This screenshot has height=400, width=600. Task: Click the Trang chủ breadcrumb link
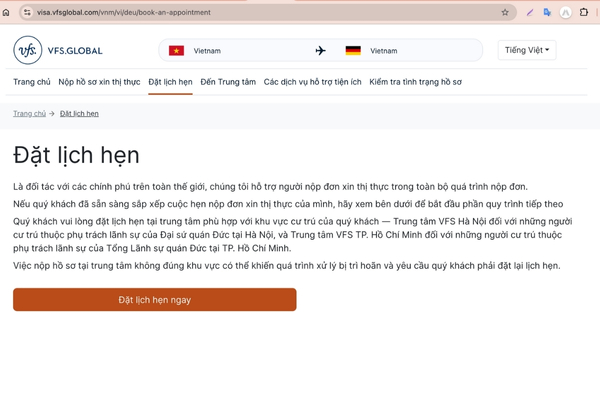click(x=29, y=114)
